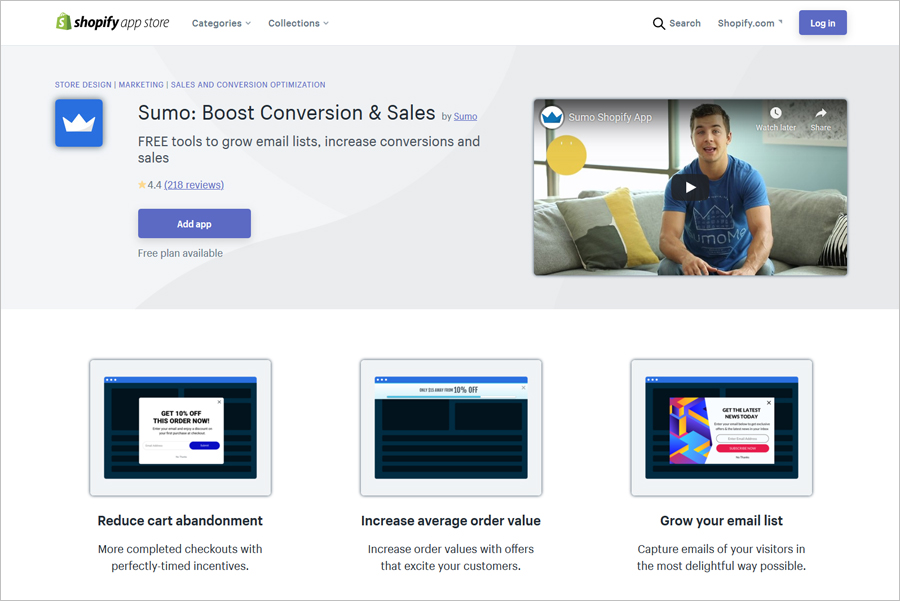Click the Grow your email list heading
900x601 pixels.
pos(721,521)
